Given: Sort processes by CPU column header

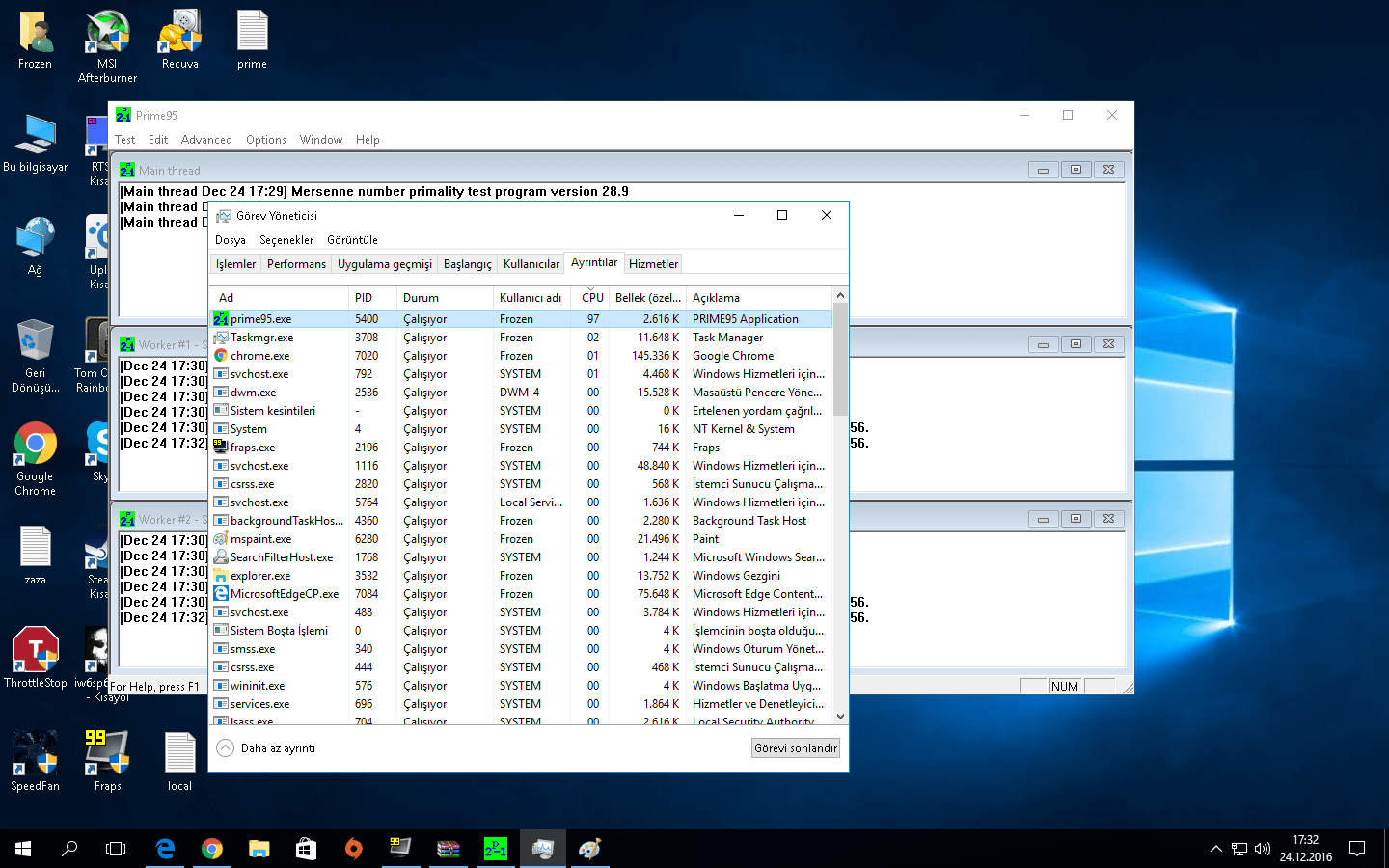Looking at the screenshot, I should coord(592,298).
